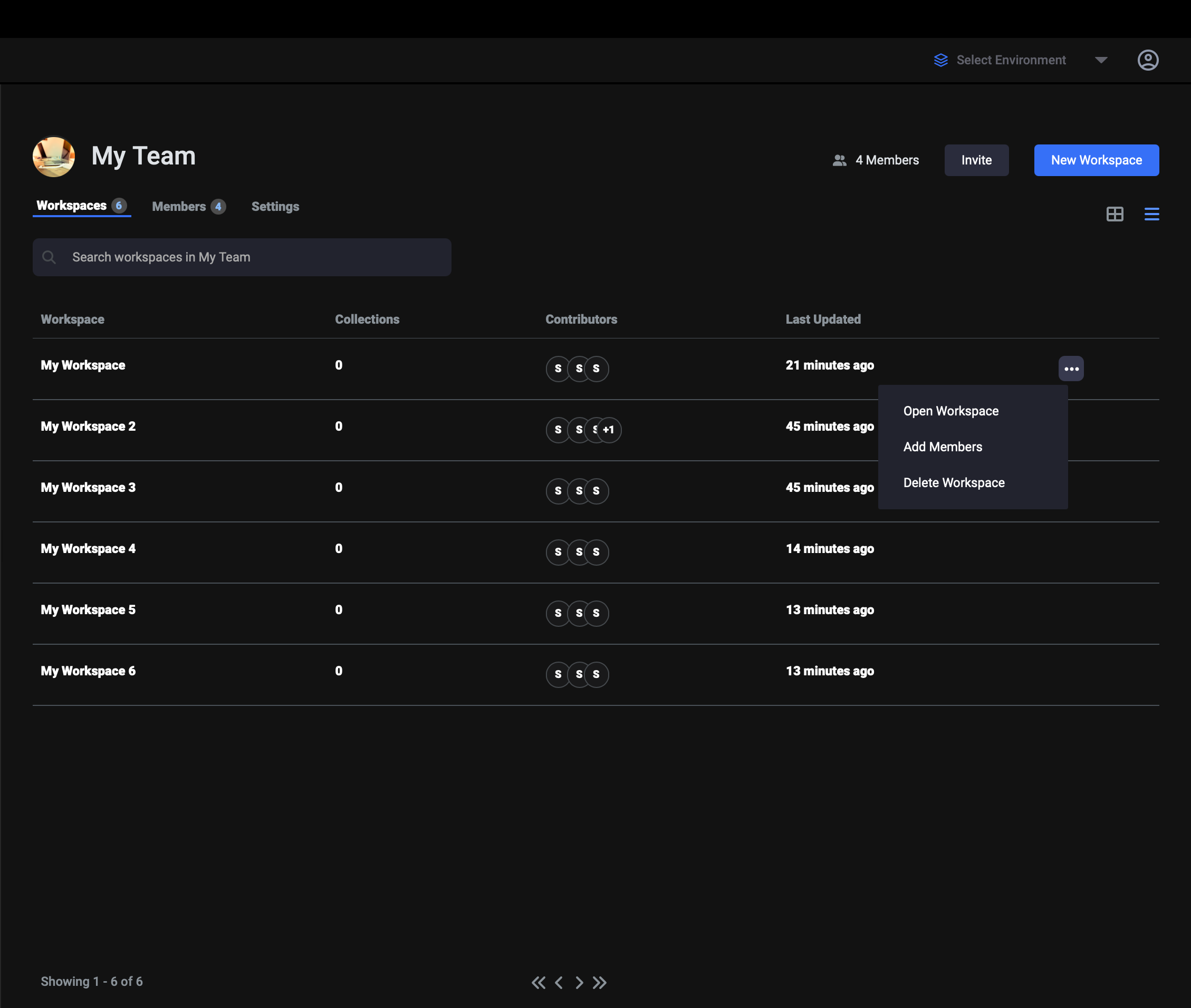Click middle contributor avatar in My Workspace 5
Screen dimensions: 1191x1008
click(579, 613)
